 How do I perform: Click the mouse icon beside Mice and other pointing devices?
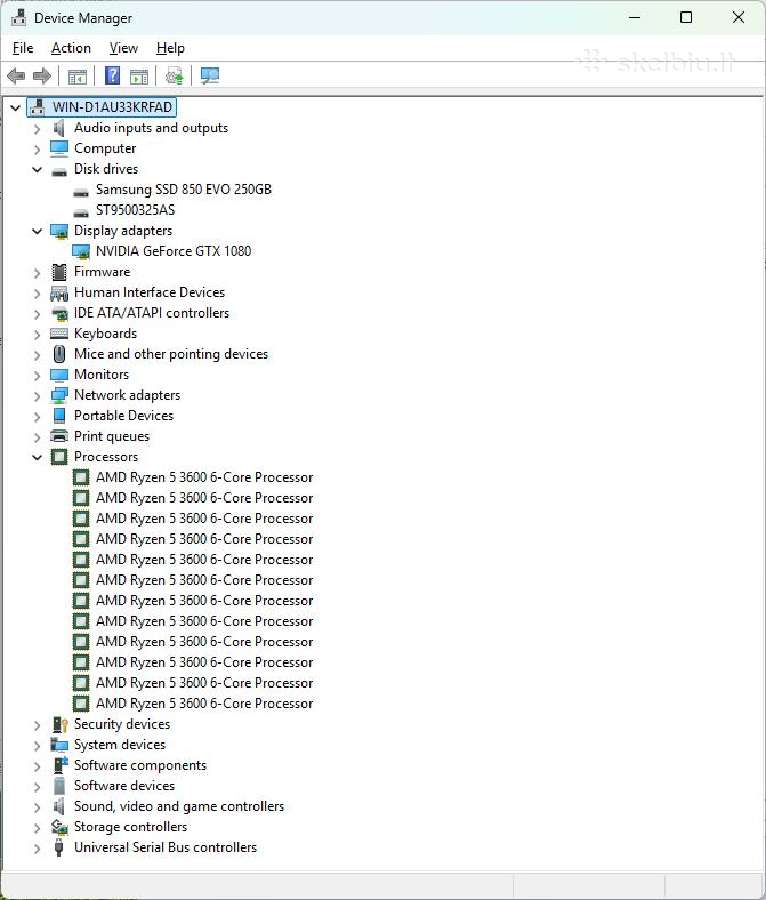click(x=59, y=354)
